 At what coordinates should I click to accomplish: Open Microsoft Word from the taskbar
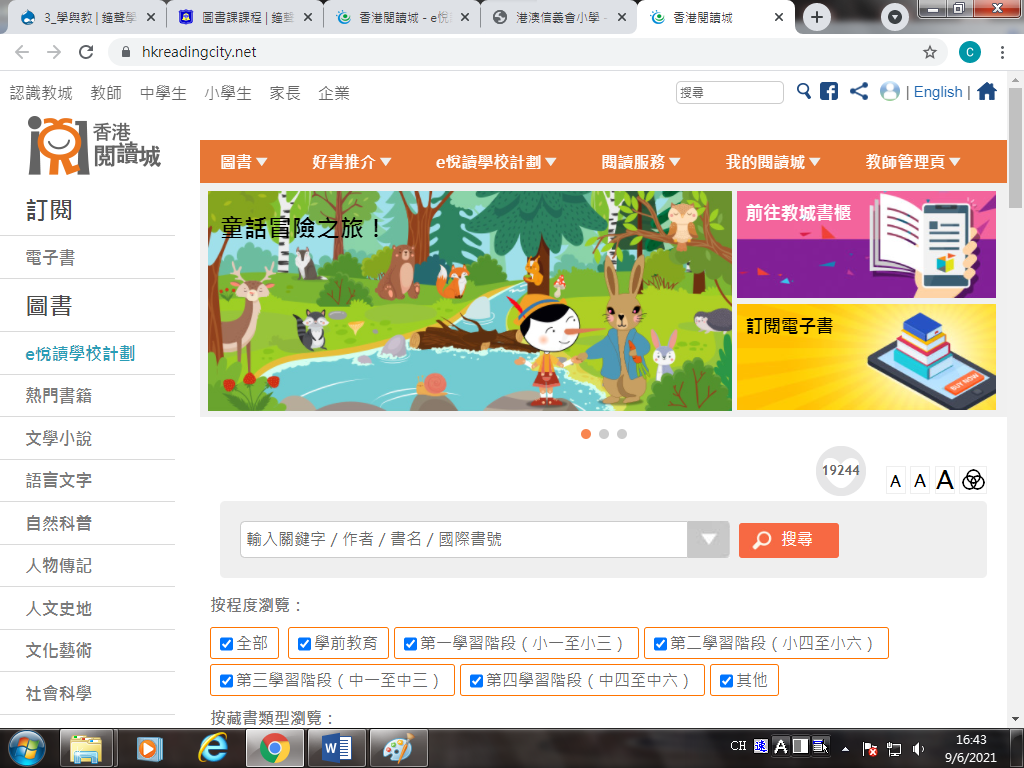(337, 748)
